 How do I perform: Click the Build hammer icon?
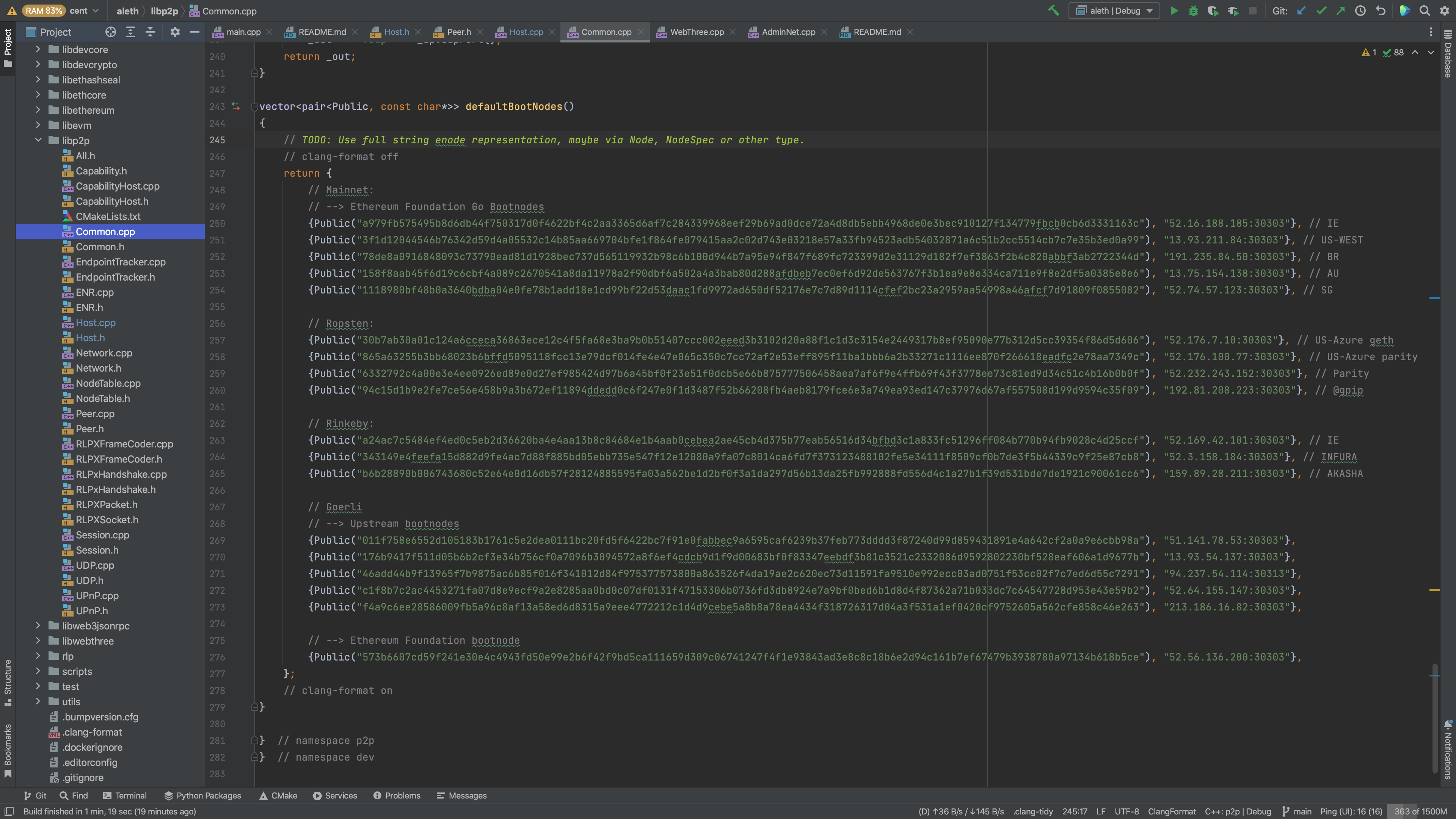pos(1054,11)
